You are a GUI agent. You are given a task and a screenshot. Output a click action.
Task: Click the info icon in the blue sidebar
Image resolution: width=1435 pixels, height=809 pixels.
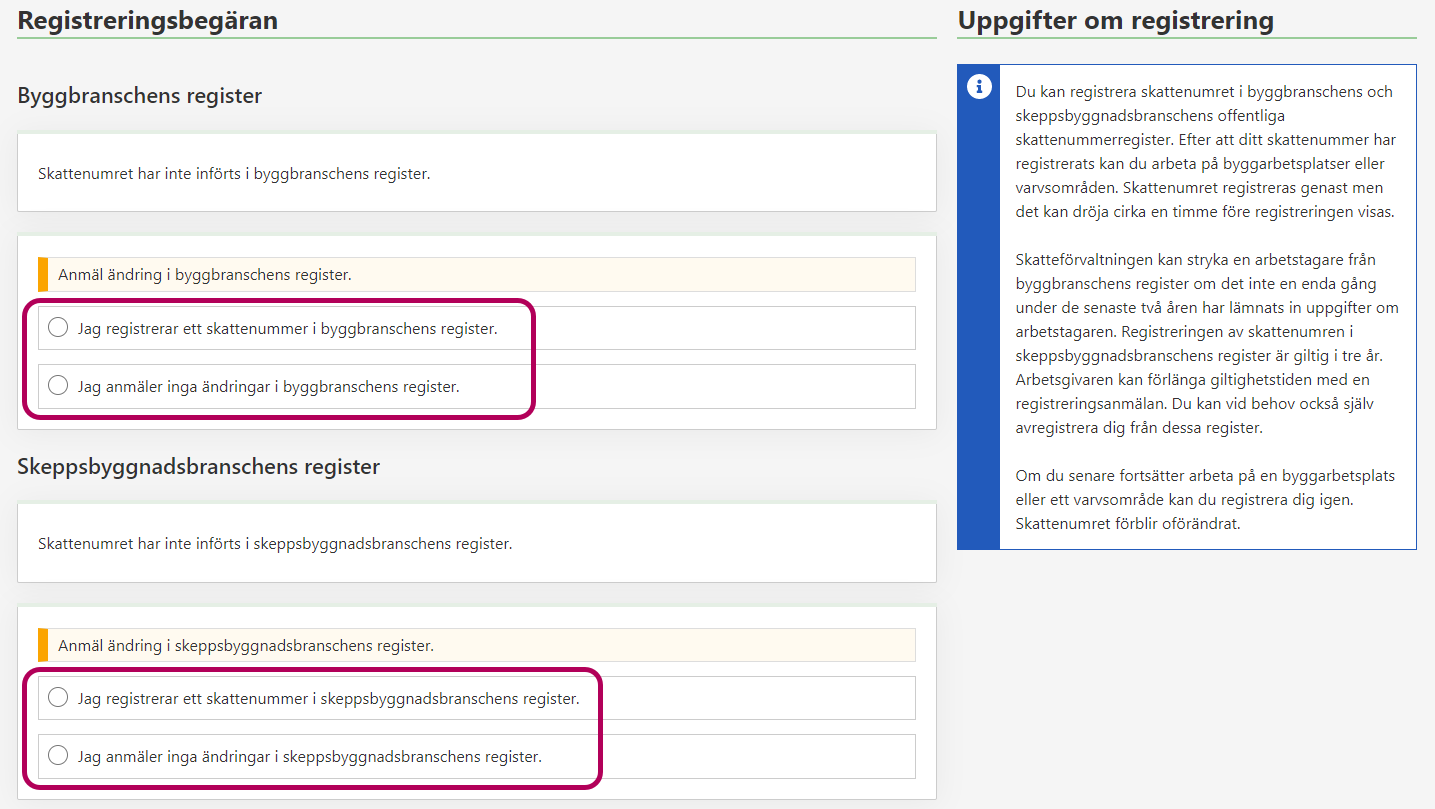coord(978,87)
